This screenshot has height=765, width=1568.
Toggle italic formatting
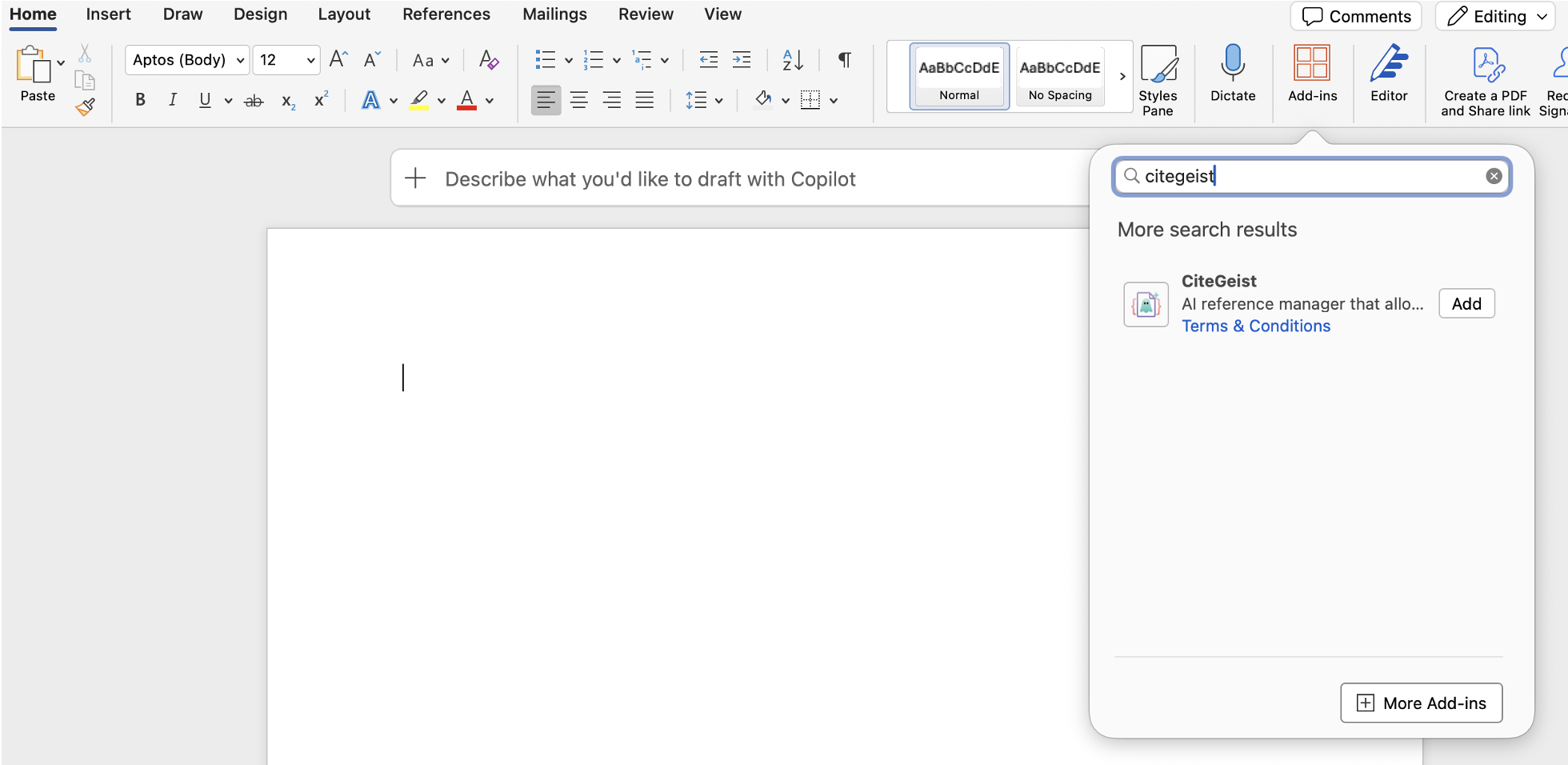[x=172, y=100]
